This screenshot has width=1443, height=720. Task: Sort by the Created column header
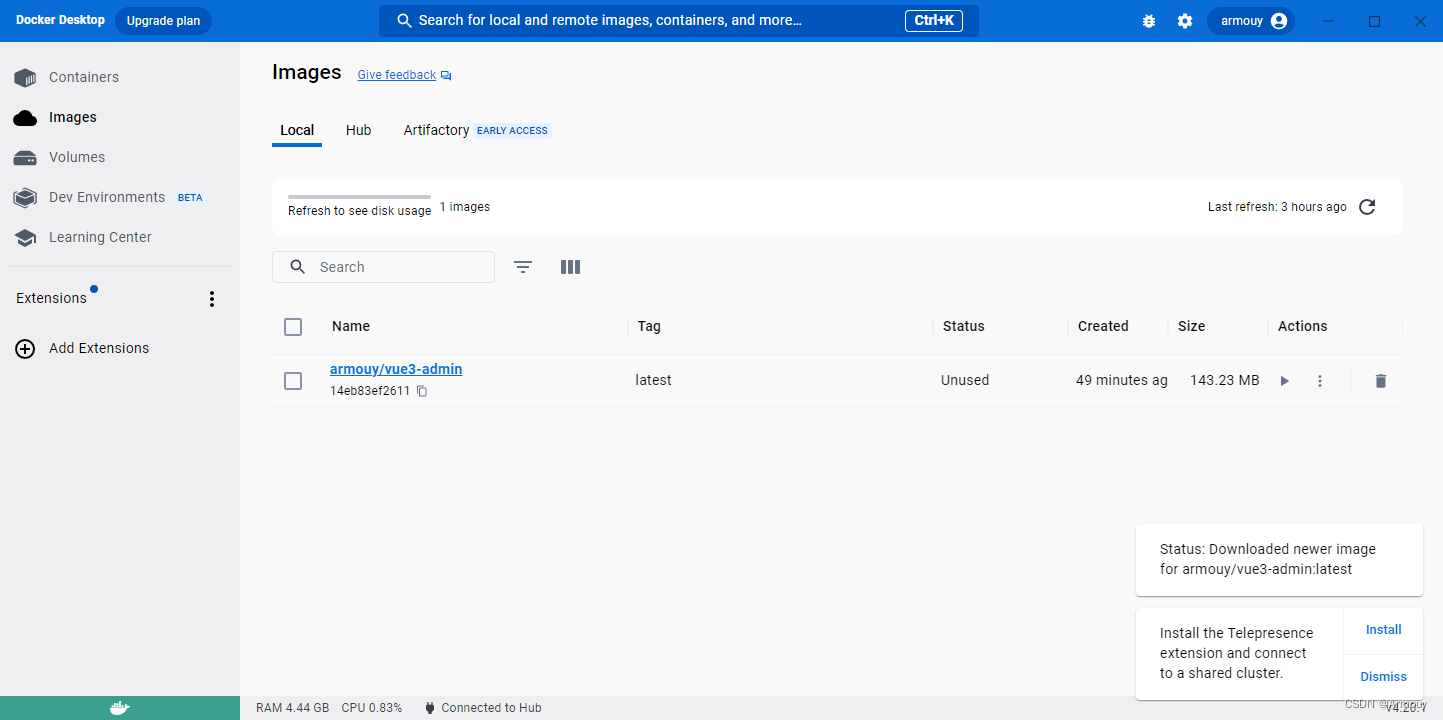1103,326
